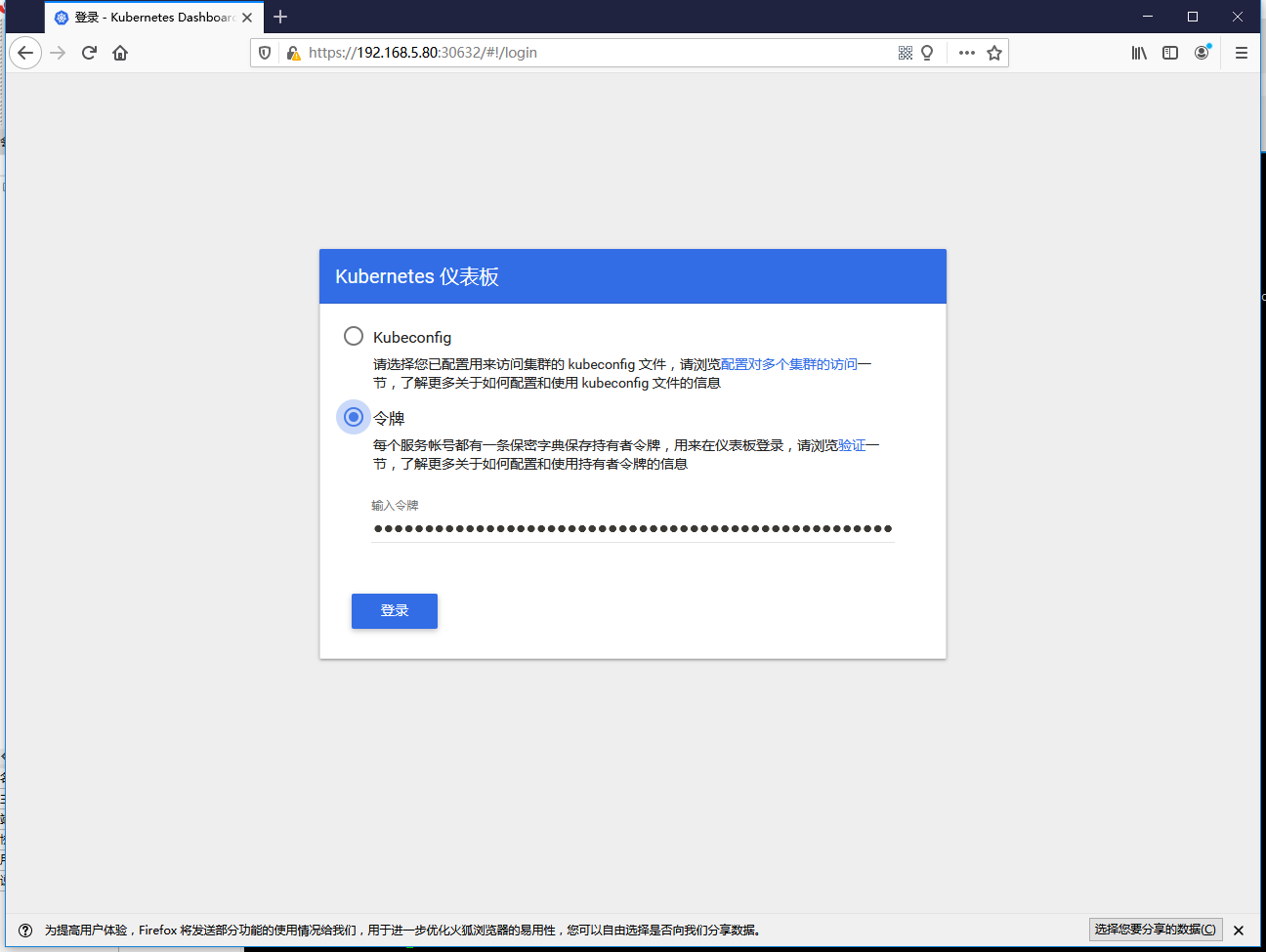Bookmark this page with the star
The image size is (1266, 952).
994,53
